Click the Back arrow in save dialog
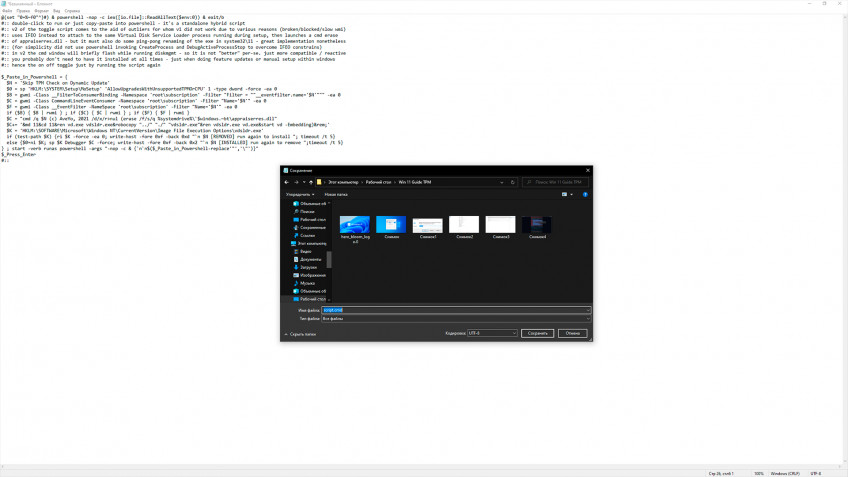Viewport: 848px width, 477px height. (x=286, y=182)
